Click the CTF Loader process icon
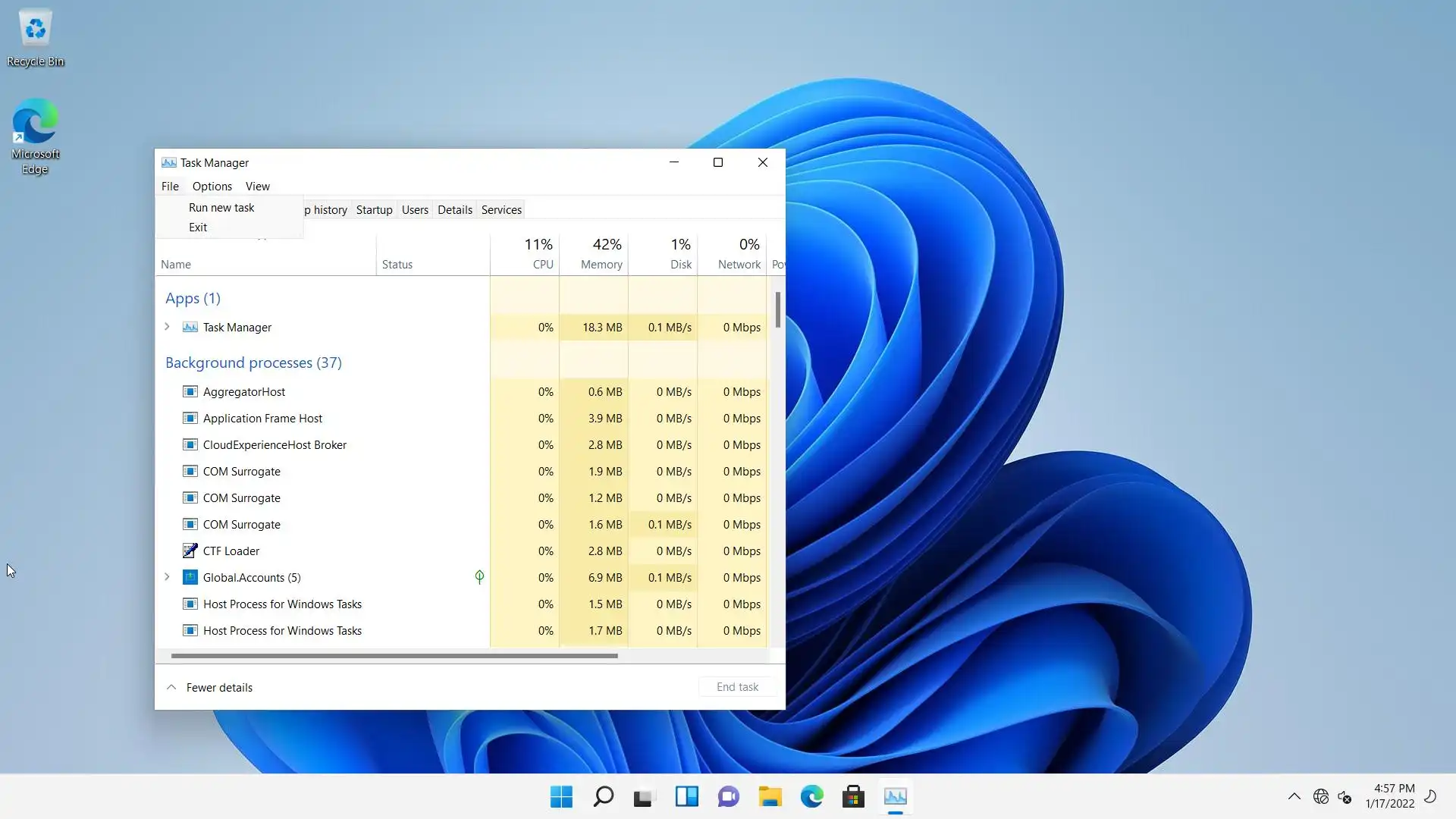The height and width of the screenshot is (819, 1456). pos(190,551)
